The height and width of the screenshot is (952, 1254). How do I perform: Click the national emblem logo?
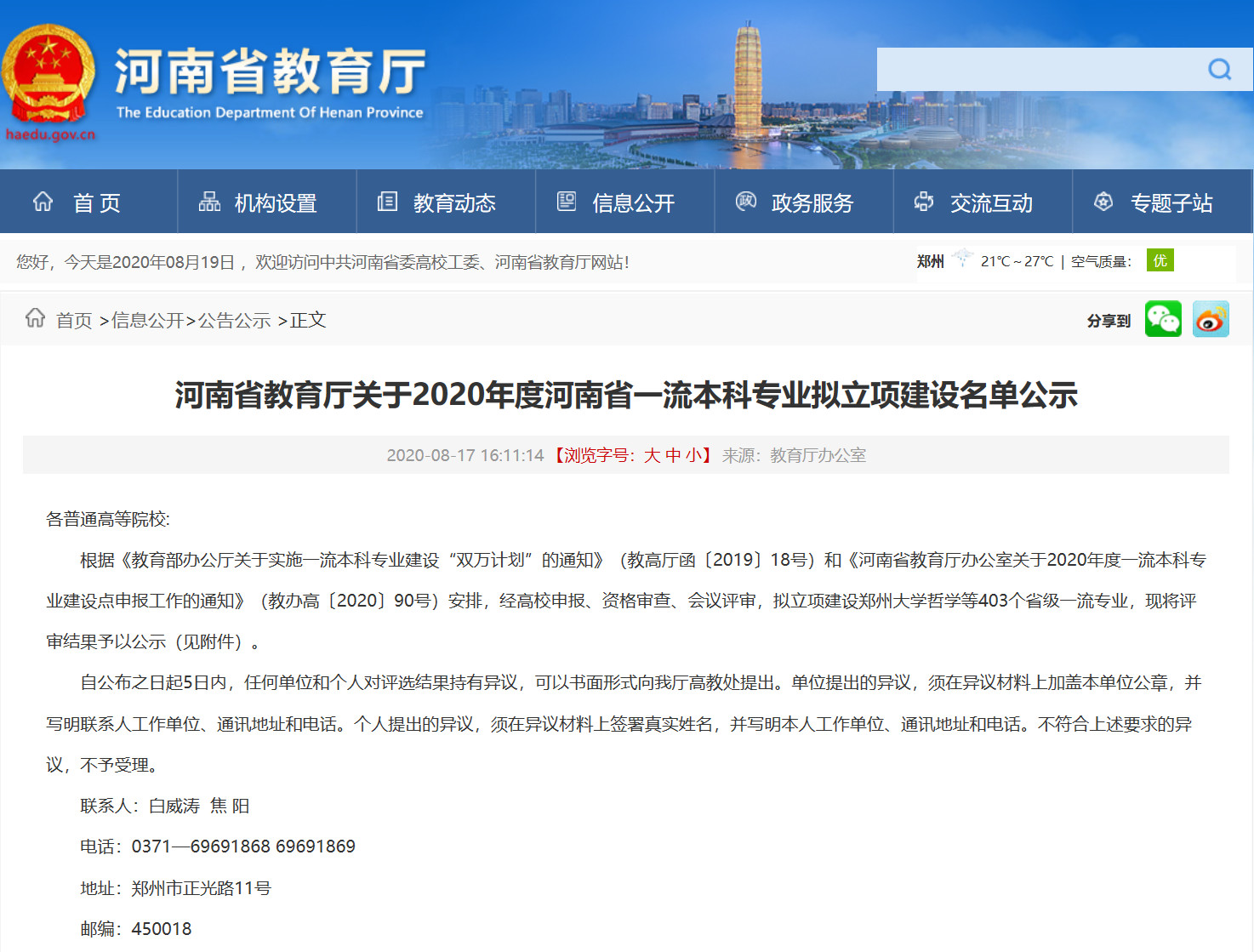pyautogui.click(x=48, y=74)
